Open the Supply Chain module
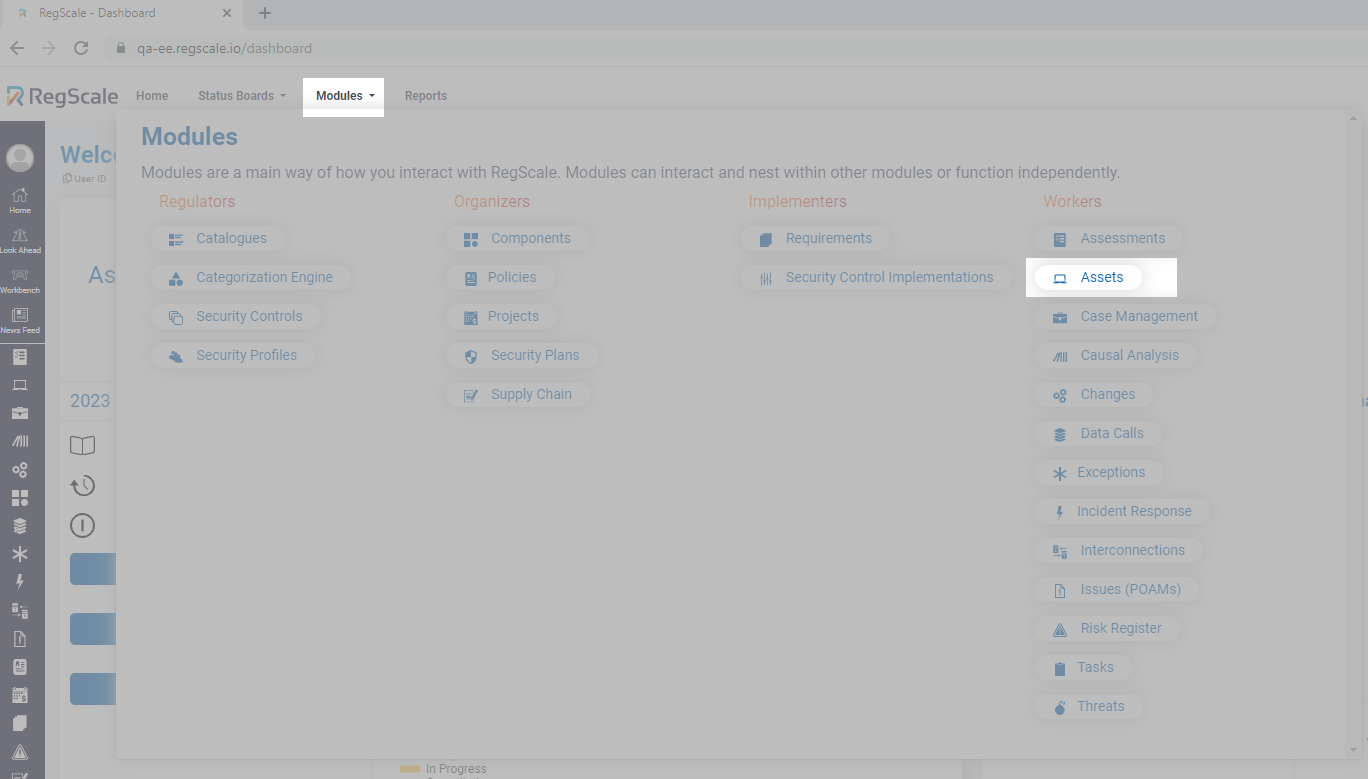1368x779 pixels. point(518,395)
